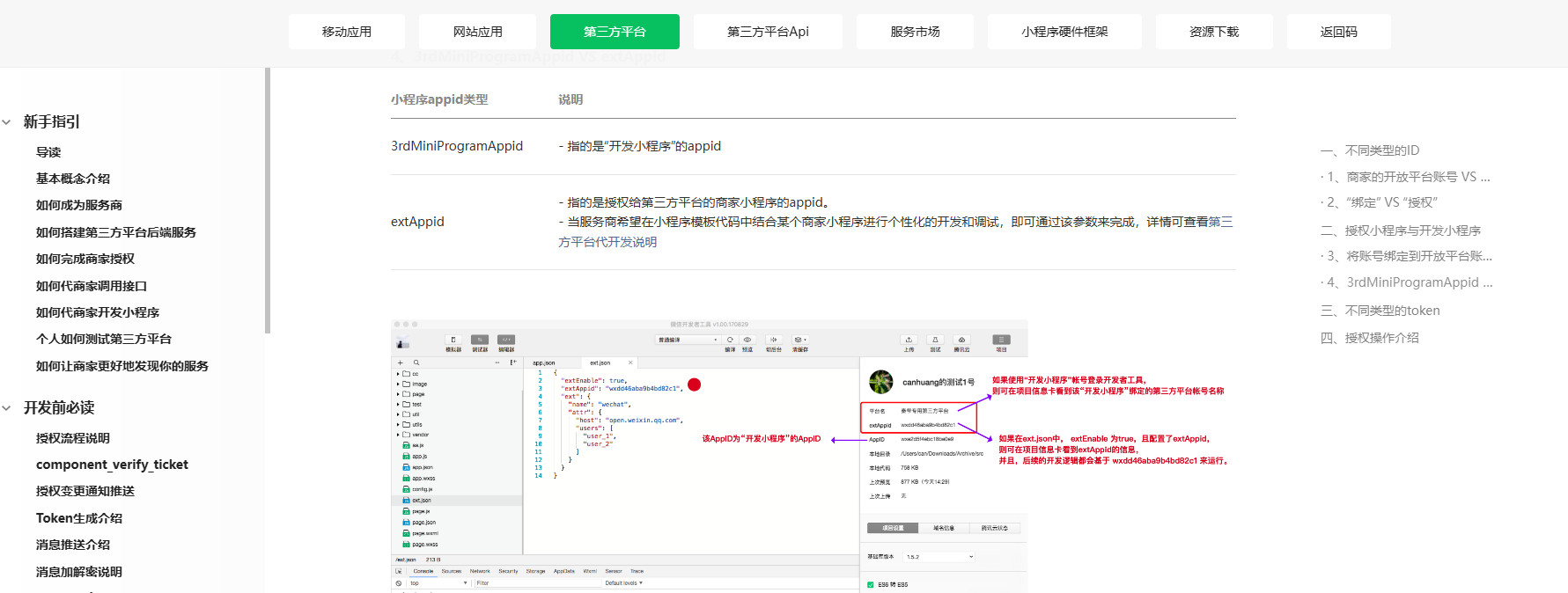Open 如何成为服务商 sidebar entry
Image resolution: width=1568 pixels, height=593 pixels.
point(79,205)
